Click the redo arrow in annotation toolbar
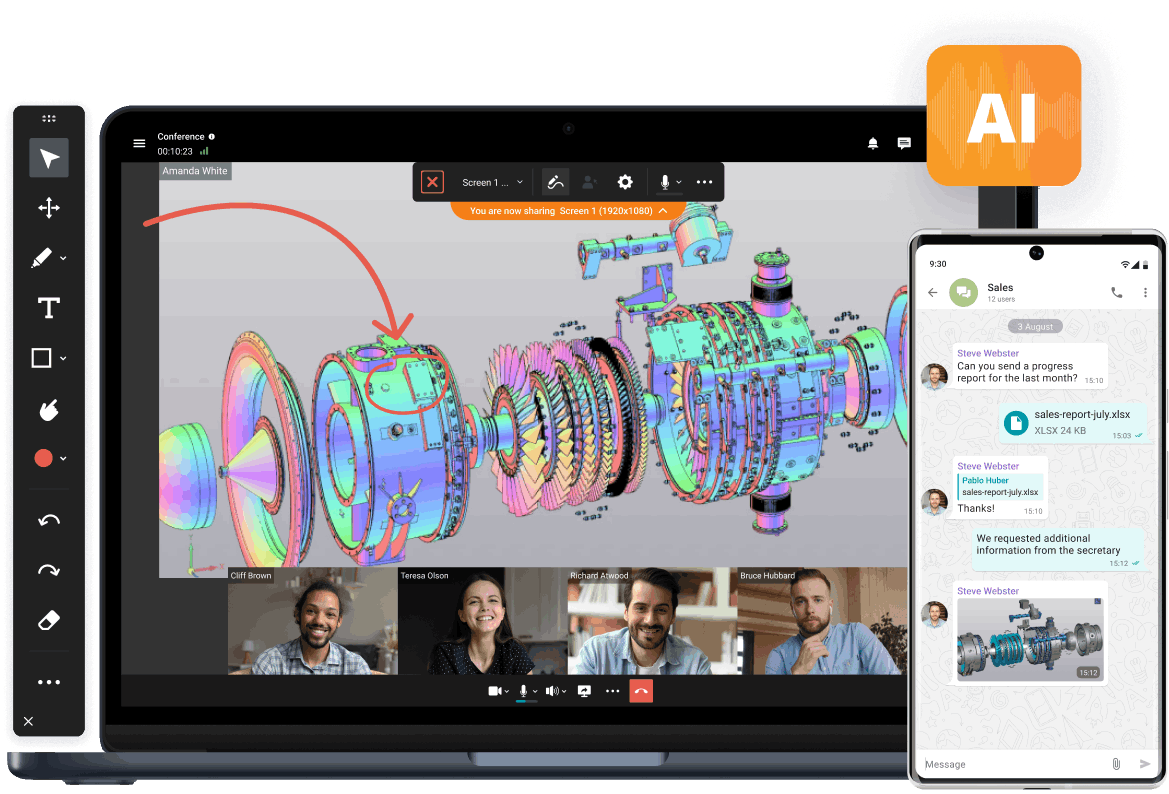This screenshot has width=1169, height=794. (x=48, y=571)
